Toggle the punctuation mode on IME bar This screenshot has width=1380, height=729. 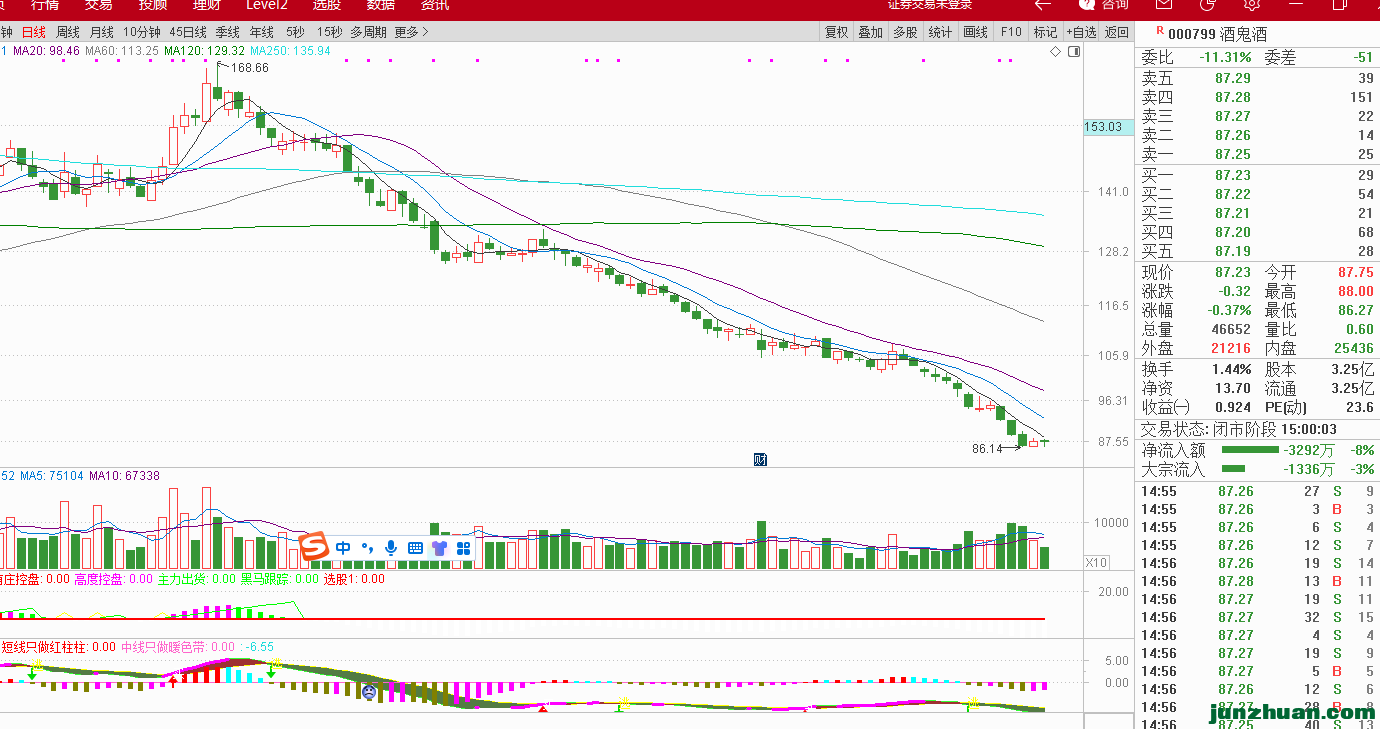tap(366, 548)
